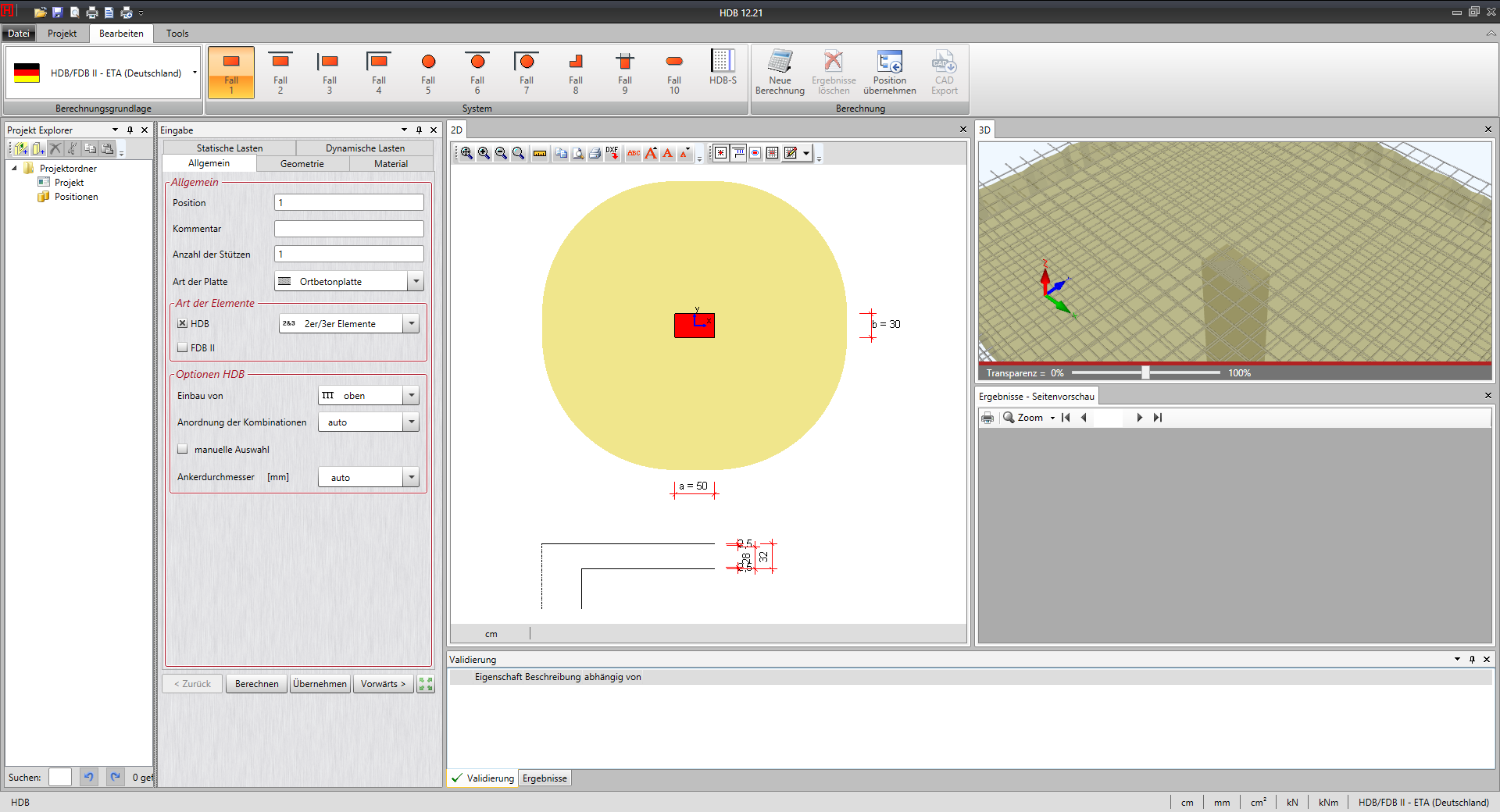Go to next page in Seitenvorschau
The image size is (1500, 812).
click(x=1140, y=418)
